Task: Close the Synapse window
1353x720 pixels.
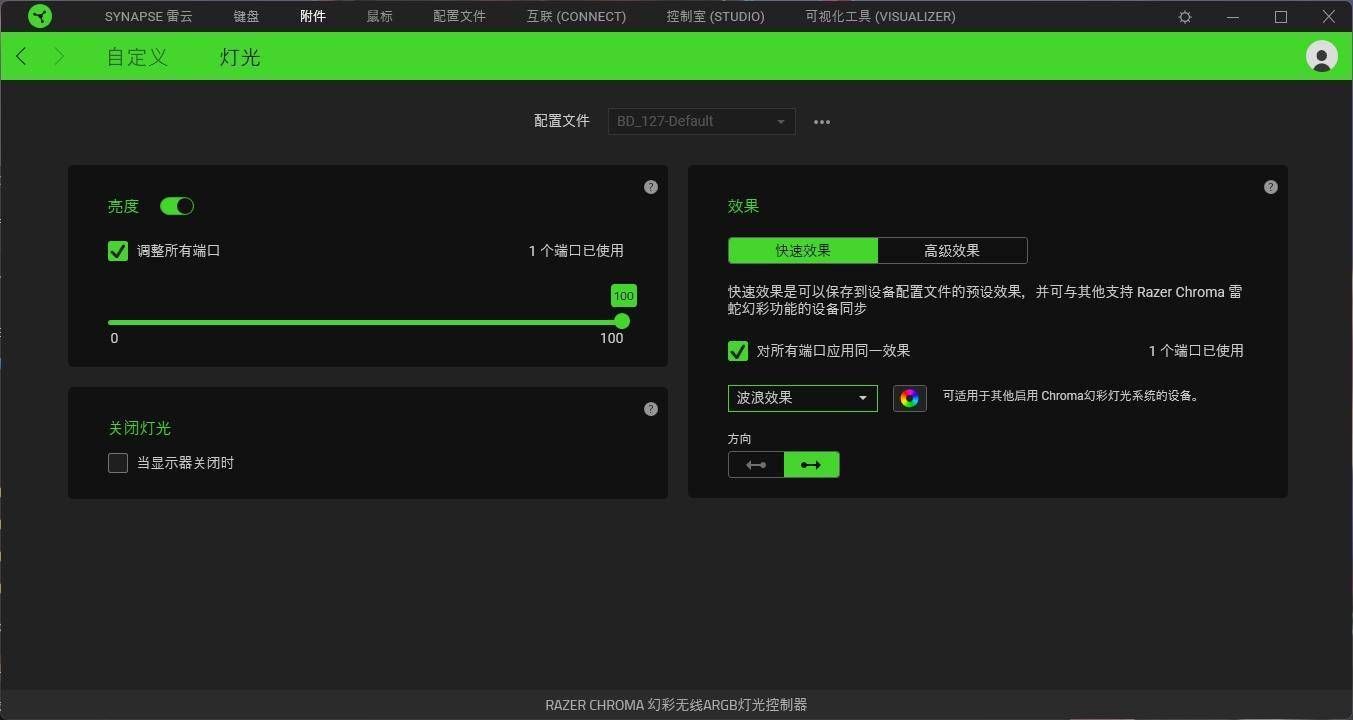Action: point(1329,17)
